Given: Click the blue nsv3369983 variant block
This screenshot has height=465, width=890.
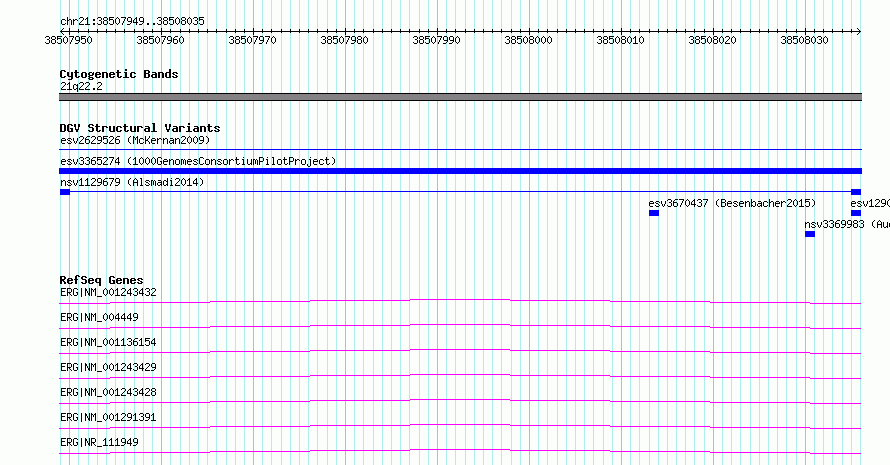Looking at the screenshot, I should click(810, 234).
